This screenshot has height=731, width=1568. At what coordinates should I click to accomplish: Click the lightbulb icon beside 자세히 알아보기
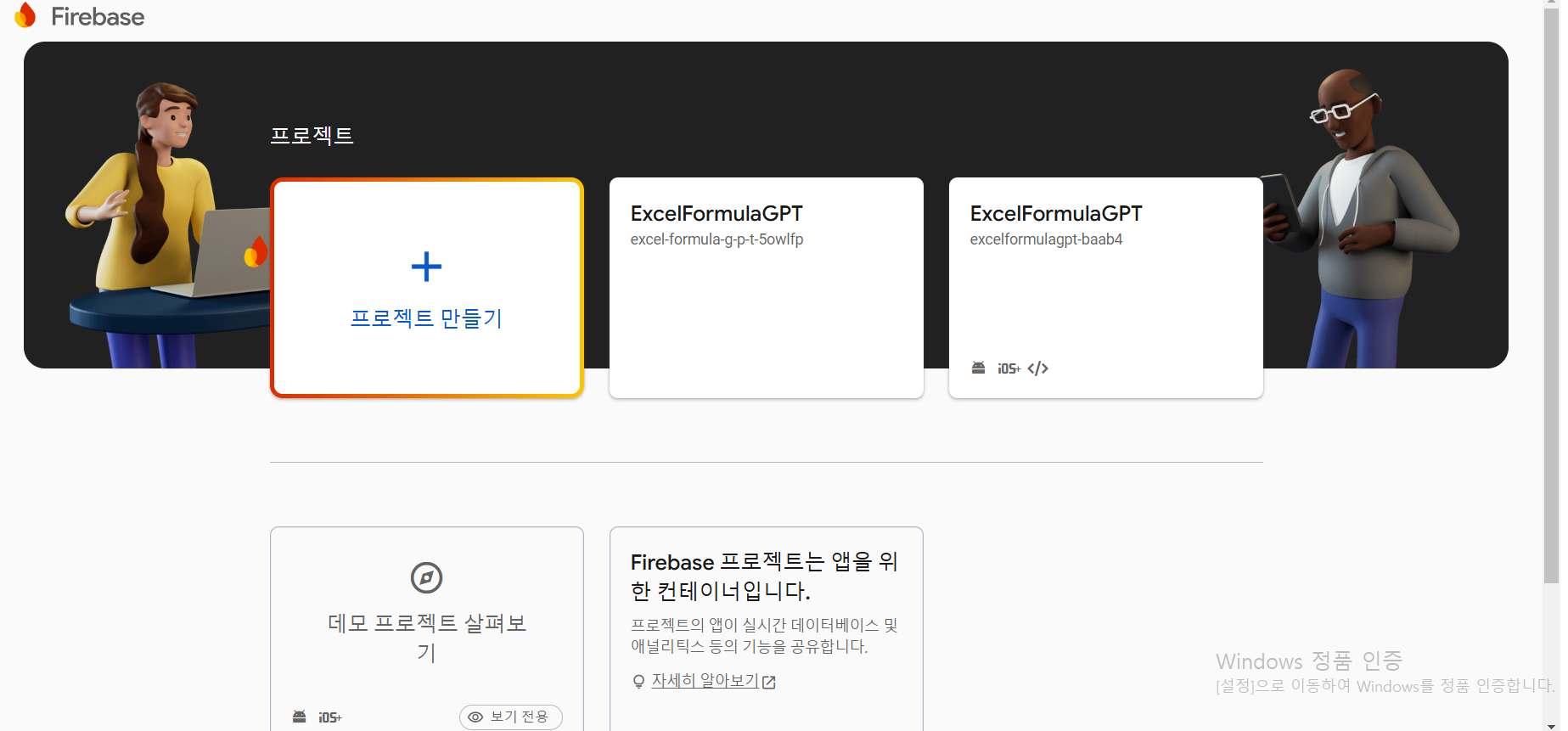point(638,681)
